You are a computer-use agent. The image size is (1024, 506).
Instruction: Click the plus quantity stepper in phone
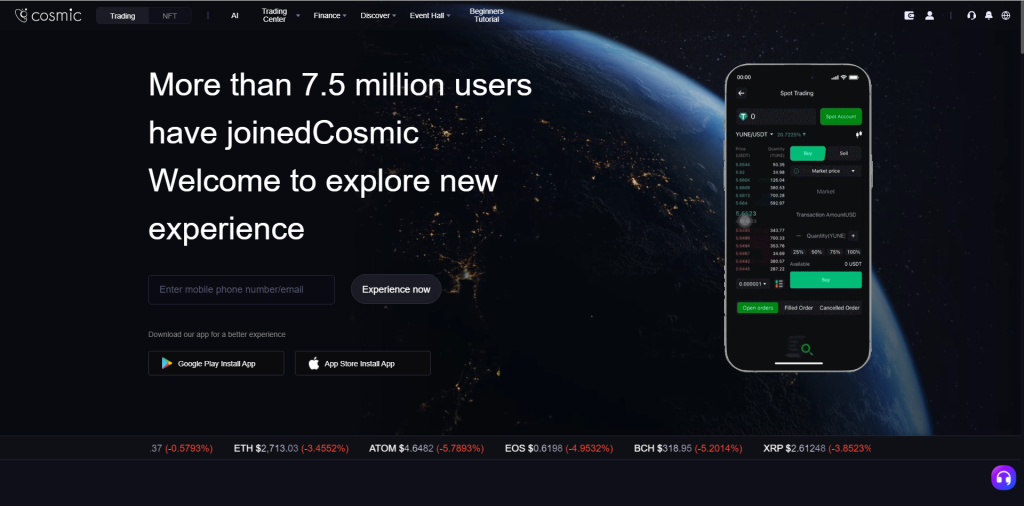(854, 236)
